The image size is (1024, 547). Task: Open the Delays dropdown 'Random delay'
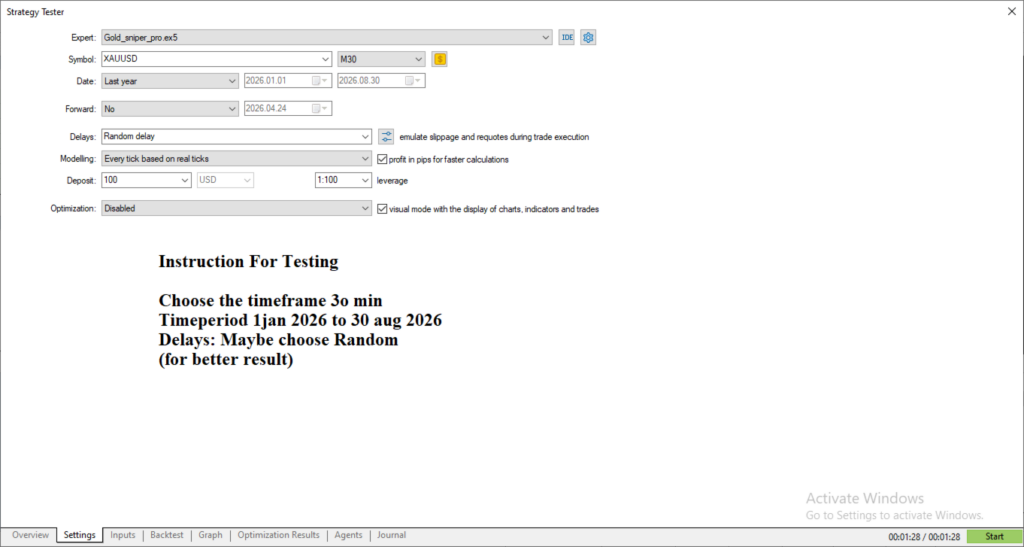[236, 136]
